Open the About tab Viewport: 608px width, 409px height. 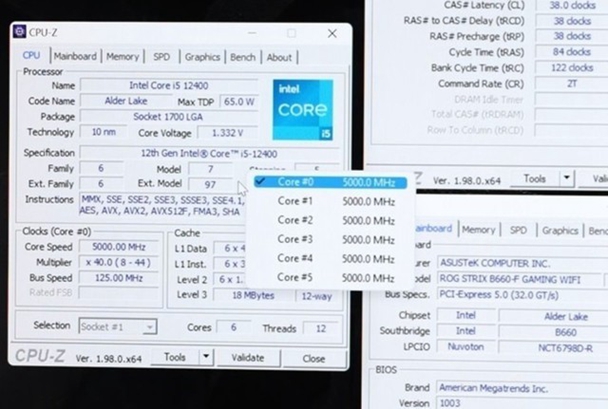tap(279, 58)
